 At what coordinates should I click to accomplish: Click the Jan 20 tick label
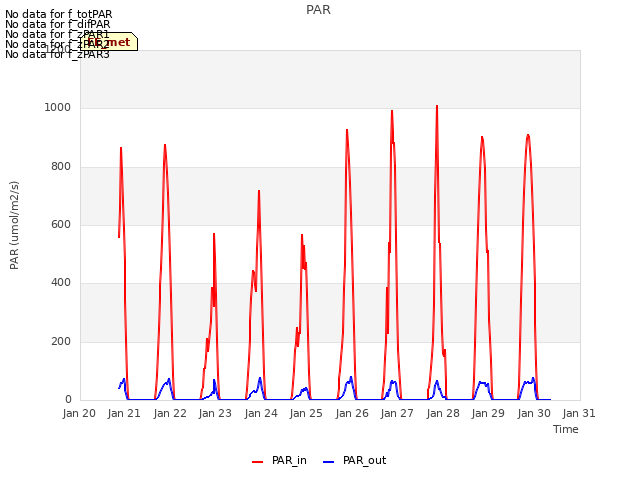[x=79, y=413]
